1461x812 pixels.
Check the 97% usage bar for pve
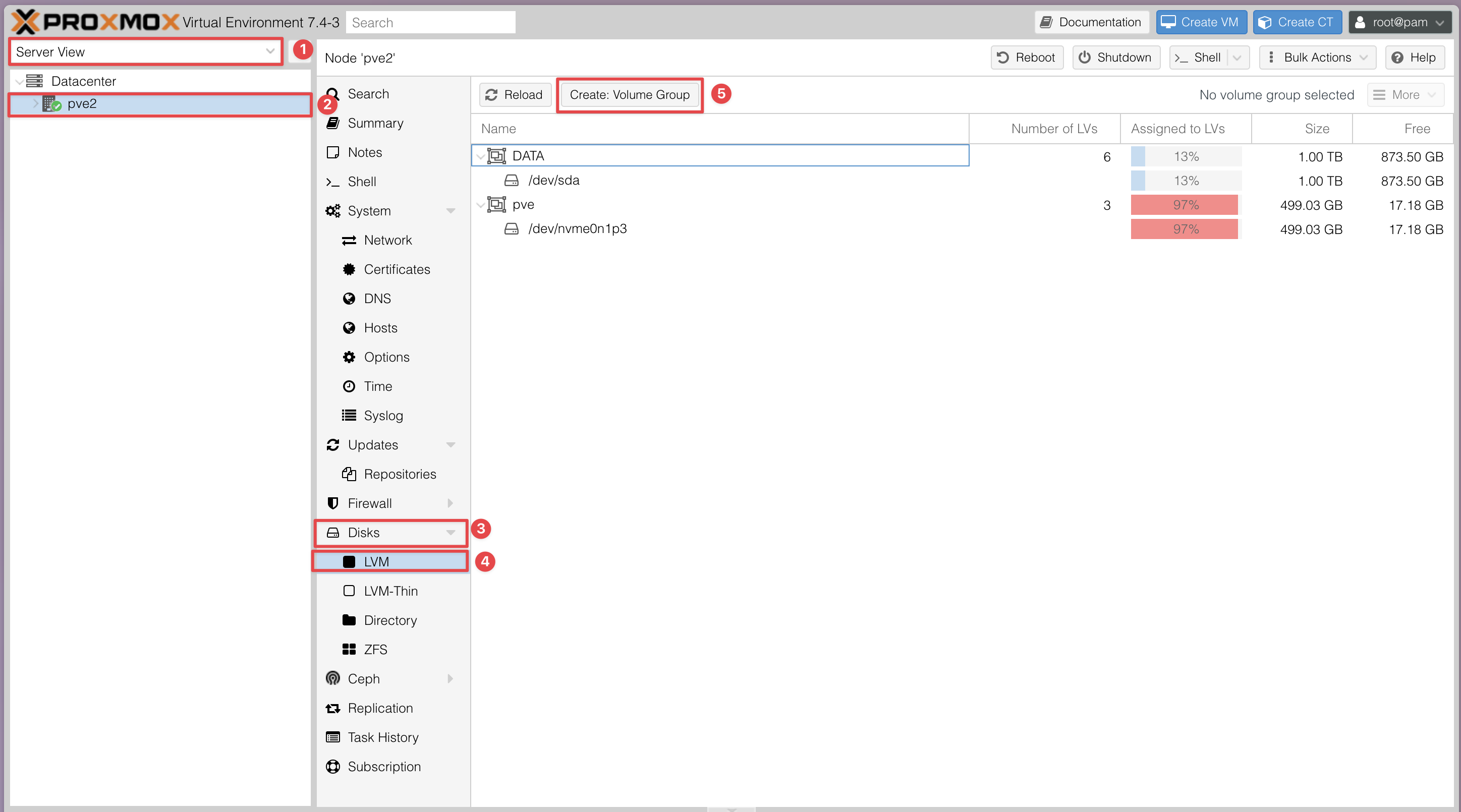[1184, 205]
